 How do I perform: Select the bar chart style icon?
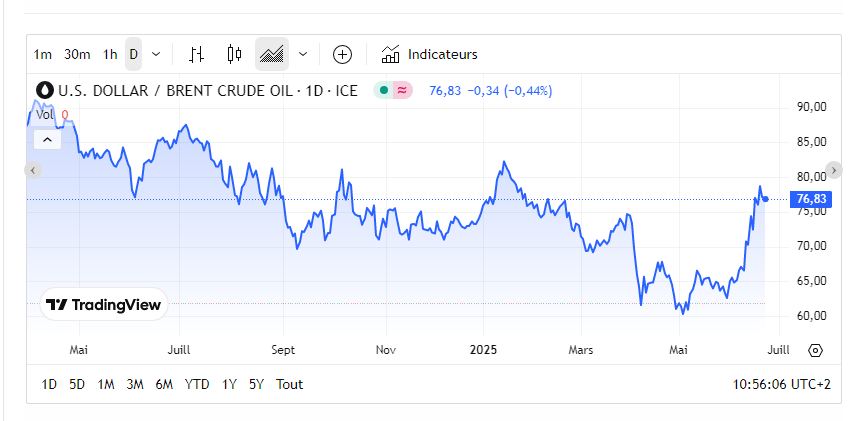(x=197, y=54)
